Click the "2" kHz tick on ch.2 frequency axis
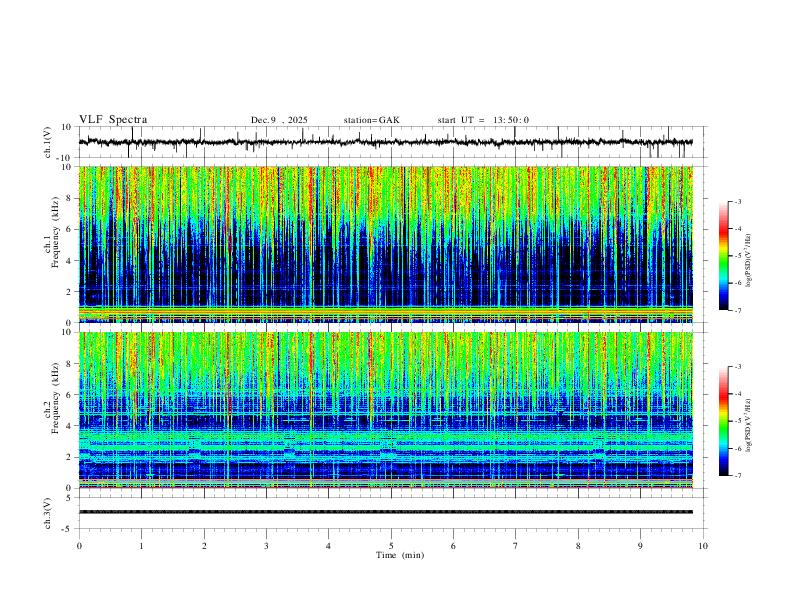This screenshot has width=792, height=612. coord(70,457)
